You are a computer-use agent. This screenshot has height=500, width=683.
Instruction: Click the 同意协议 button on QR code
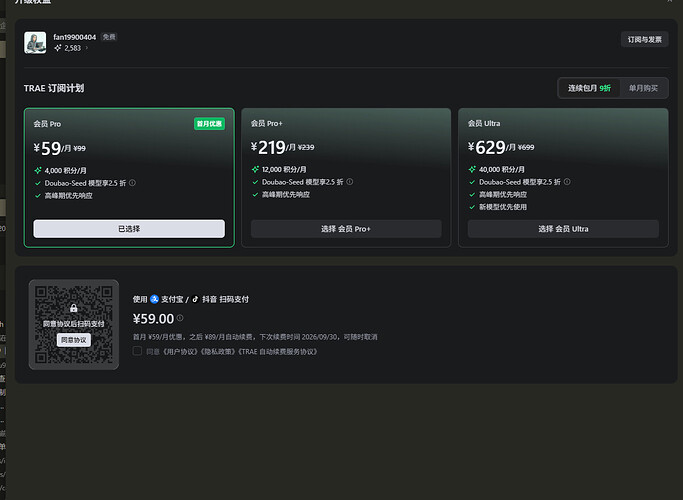tap(74, 340)
